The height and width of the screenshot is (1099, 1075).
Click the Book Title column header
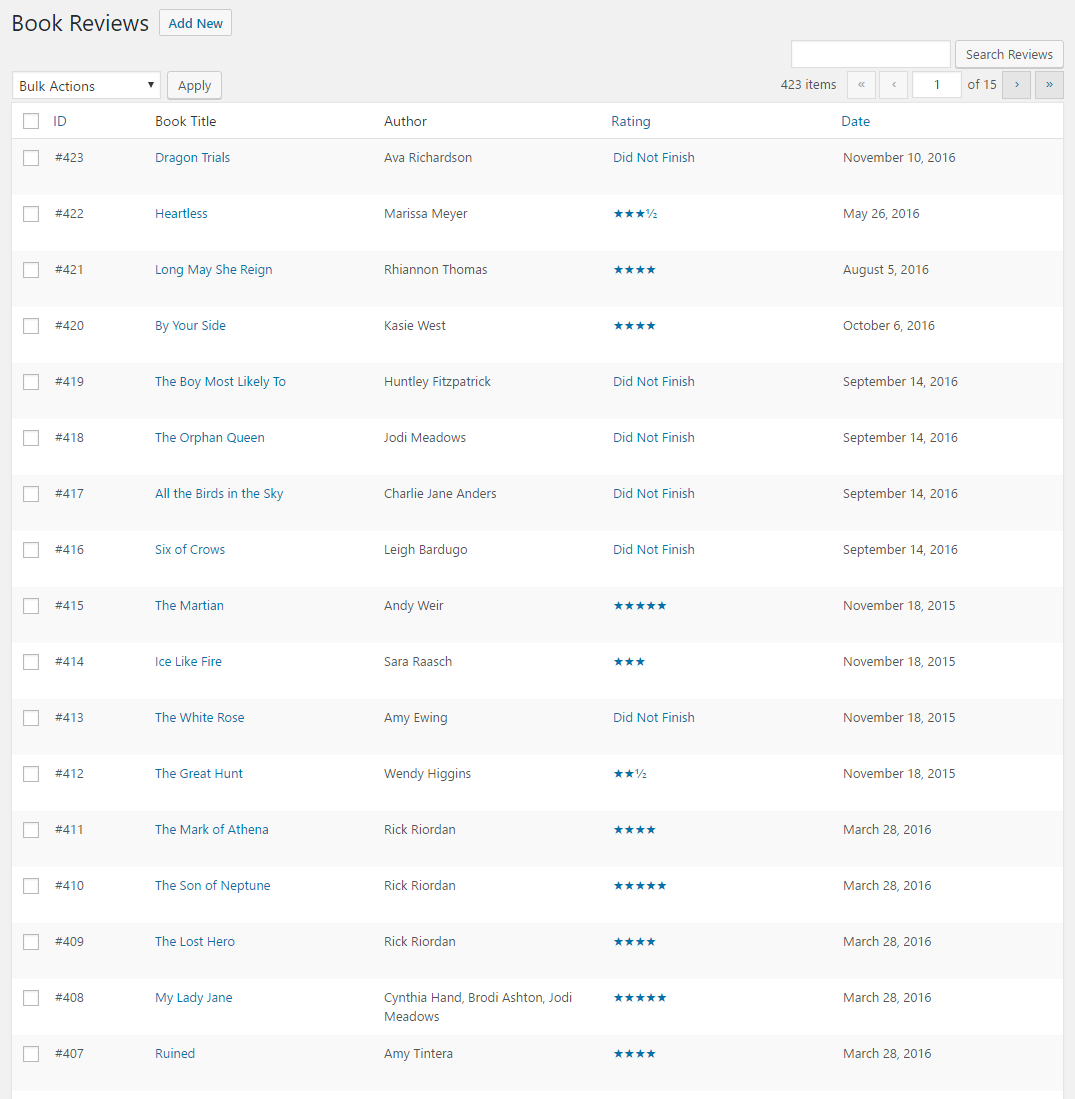[x=185, y=121]
